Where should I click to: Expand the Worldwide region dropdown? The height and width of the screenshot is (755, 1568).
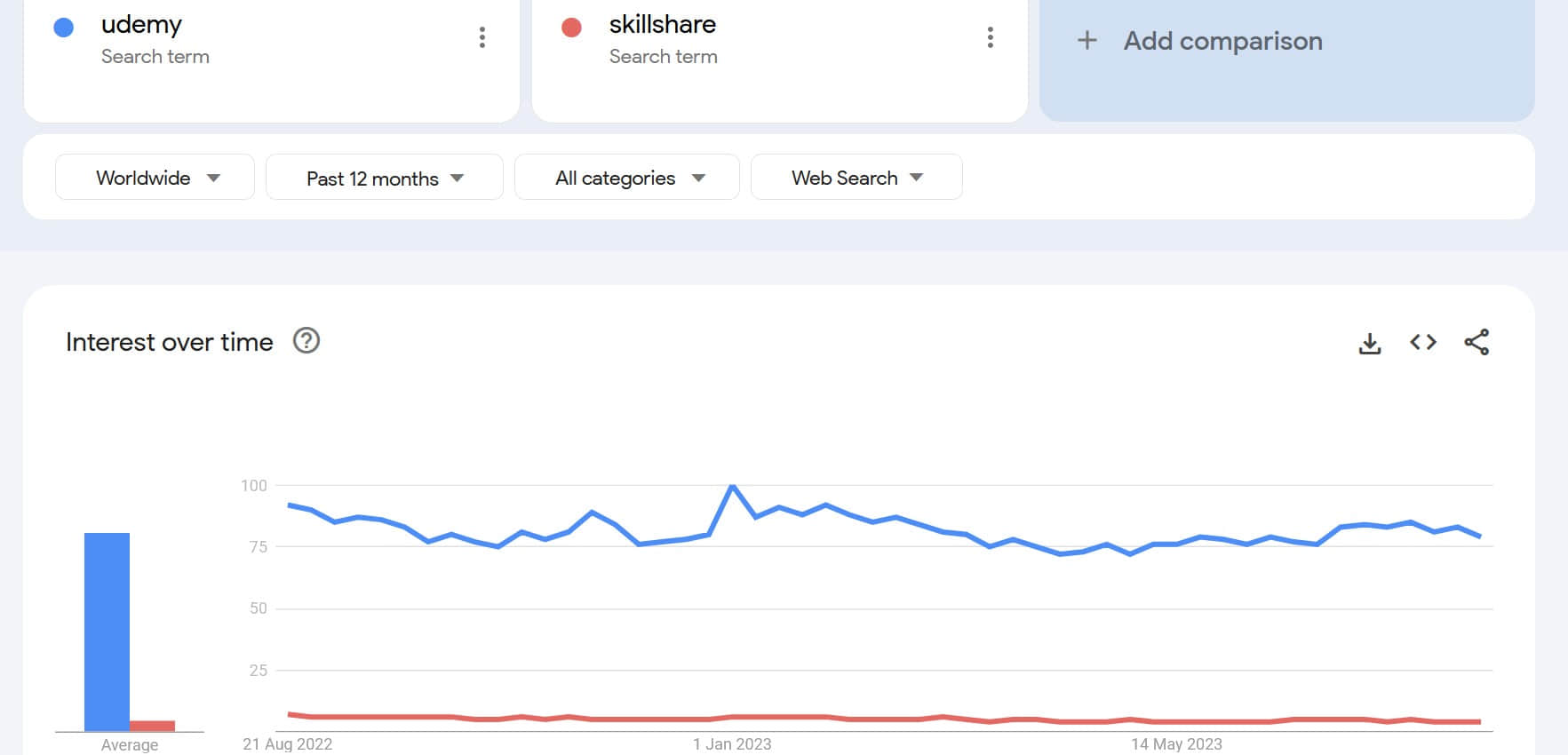pos(155,178)
